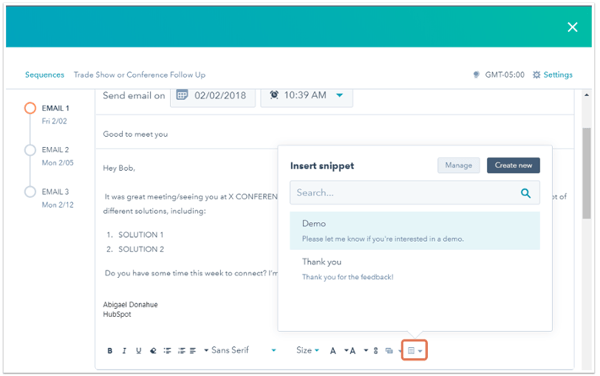The height and width of the screenshot is (376, 600).
Task: Click the vertical scrollbar thumb
Action: coord(587,173)
